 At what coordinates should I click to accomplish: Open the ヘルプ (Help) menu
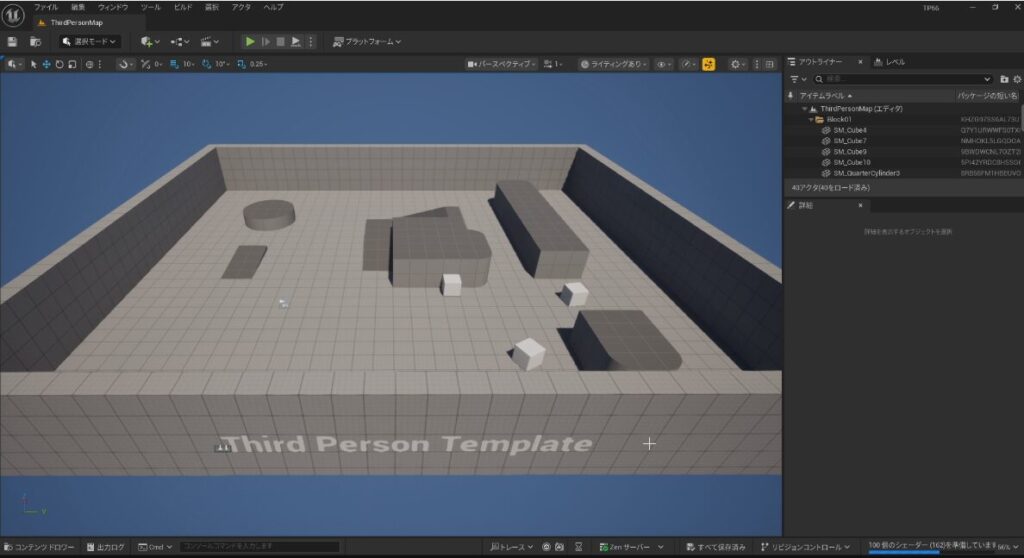point(274,7)
